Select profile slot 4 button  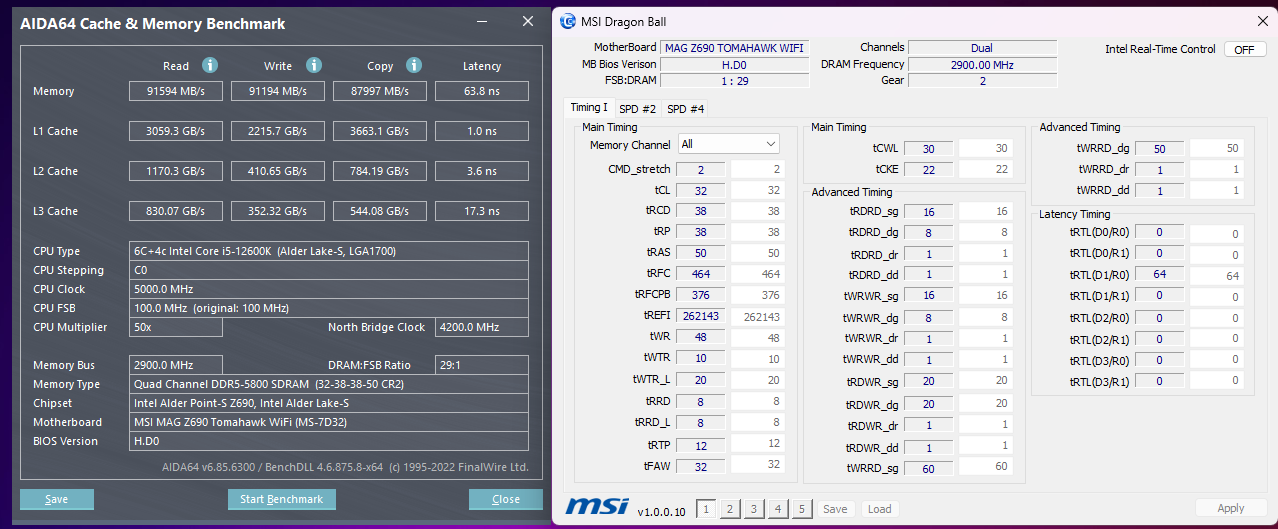click(778, 509)
